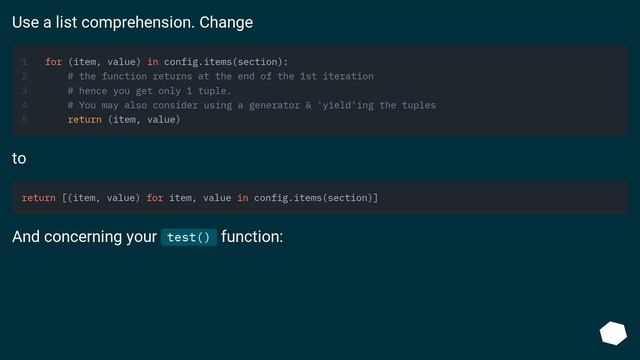This screenshot has height=360, width=640.
Task: Click the 'for' keyword on line 1
Action: point(53,62)
